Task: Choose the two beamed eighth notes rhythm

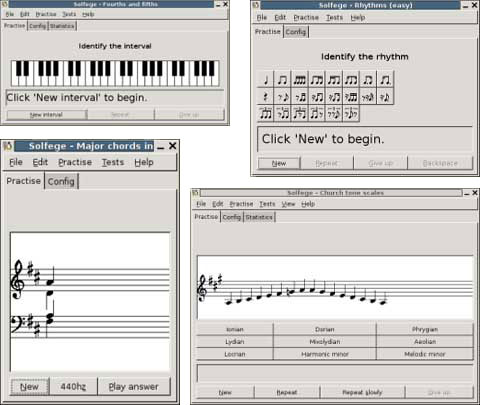Action: (282, 80)
